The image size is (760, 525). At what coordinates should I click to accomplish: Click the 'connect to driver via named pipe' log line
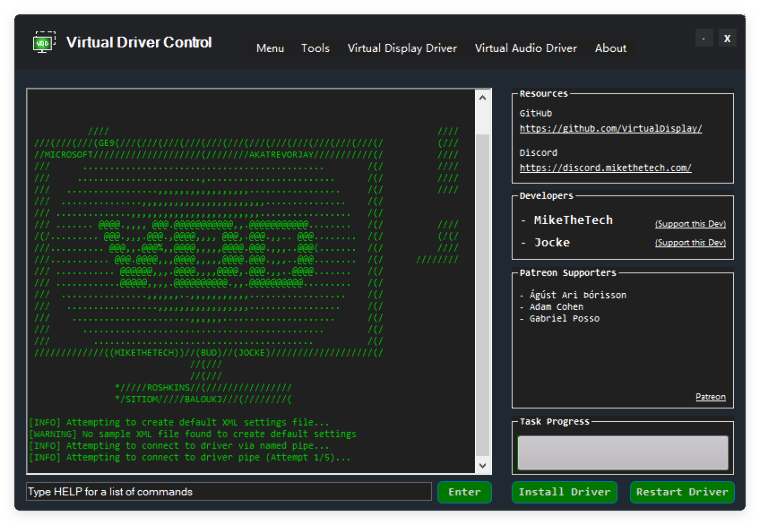click(179, 445)
